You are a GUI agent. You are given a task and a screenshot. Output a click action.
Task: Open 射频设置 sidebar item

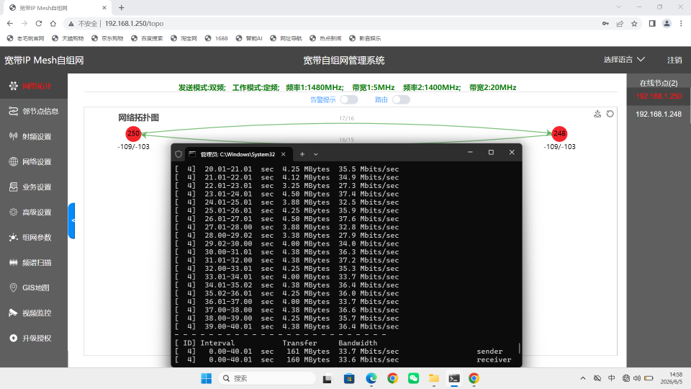coord(33,136)
